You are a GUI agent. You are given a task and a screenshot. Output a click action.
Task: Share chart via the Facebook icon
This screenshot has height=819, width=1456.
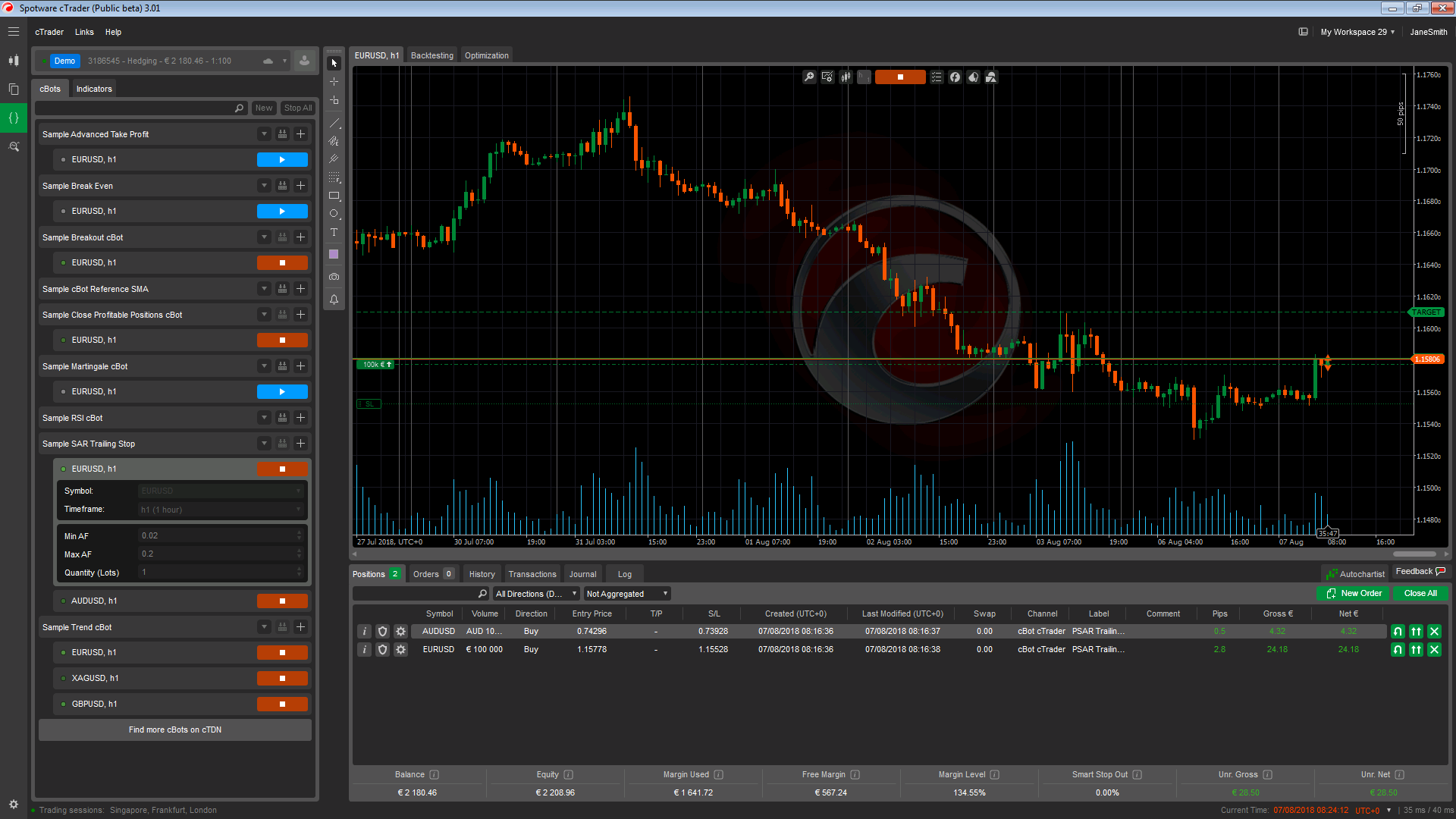[955, 77]
